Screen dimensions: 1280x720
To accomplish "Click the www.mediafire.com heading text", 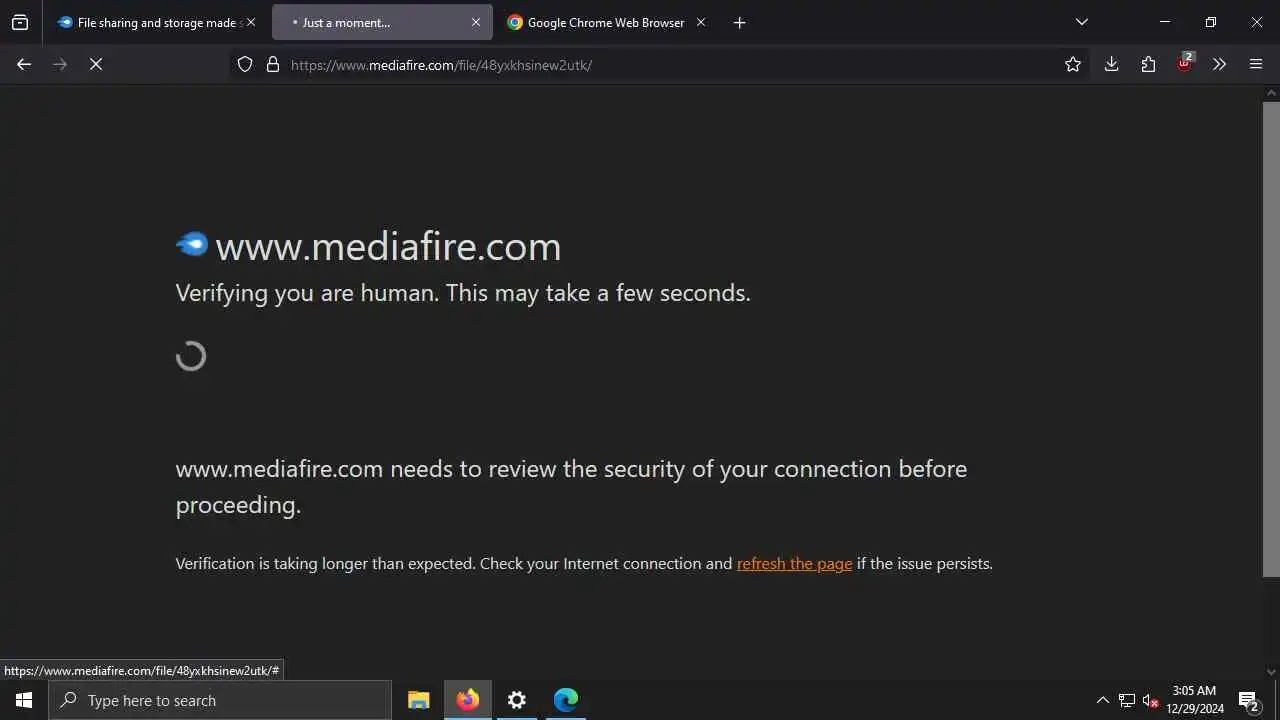I will [x=388, y=247].
